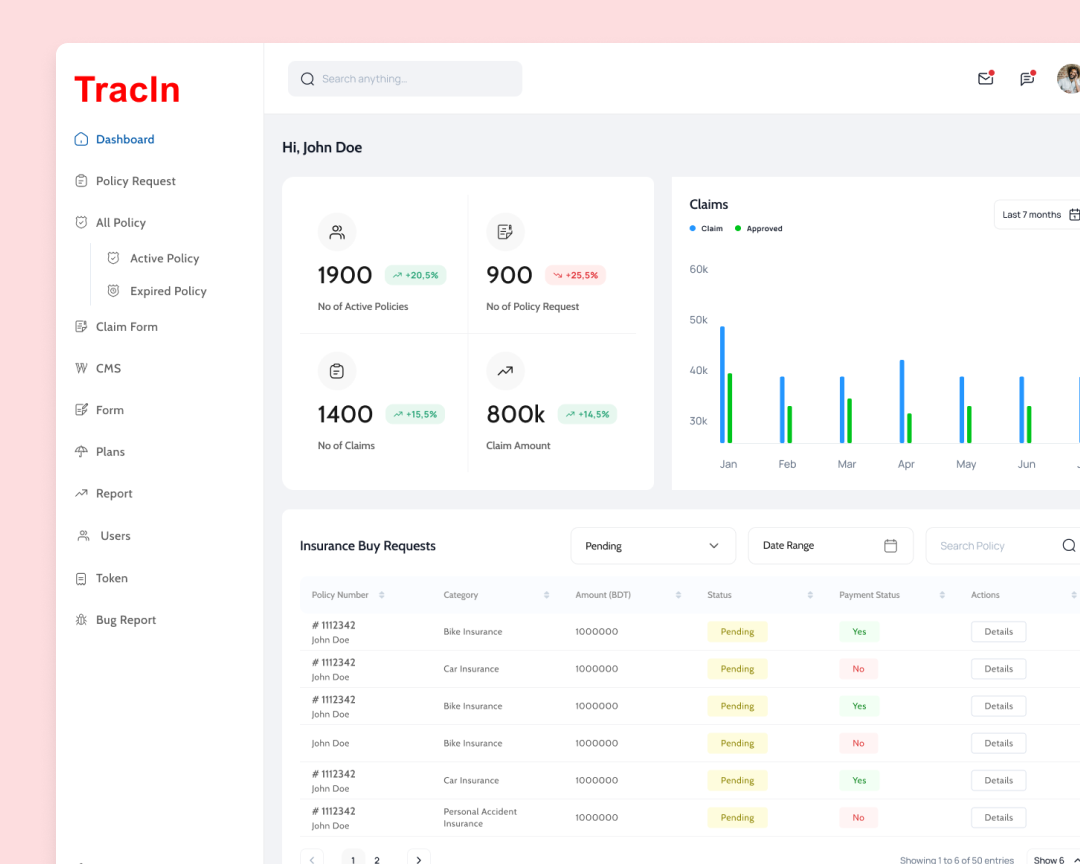The width and height of the screenshot is (1080, 864).
Task: Sort by Category column
Action: (x=546, y=595)
